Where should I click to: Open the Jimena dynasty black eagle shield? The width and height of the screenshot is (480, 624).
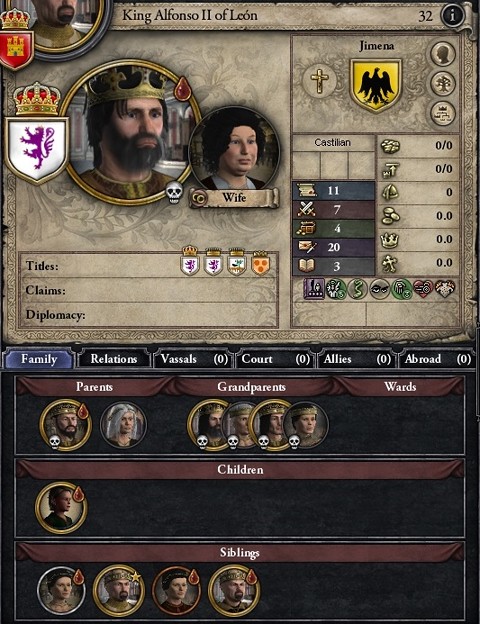pos(376,85)
